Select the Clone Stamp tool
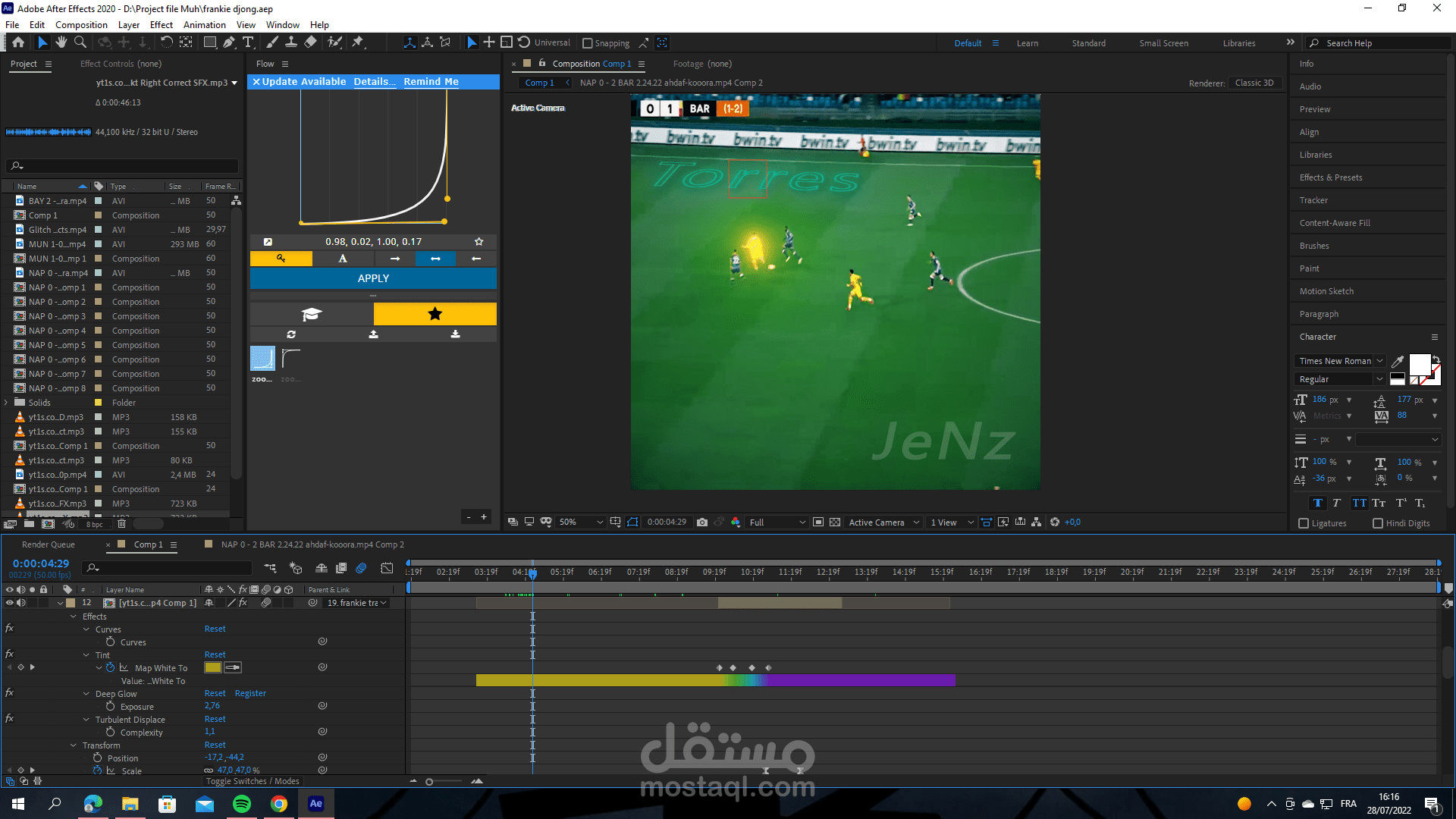The height and width of the screenshot is (819, 1456). pyautogui.click(x=291, y=42)
